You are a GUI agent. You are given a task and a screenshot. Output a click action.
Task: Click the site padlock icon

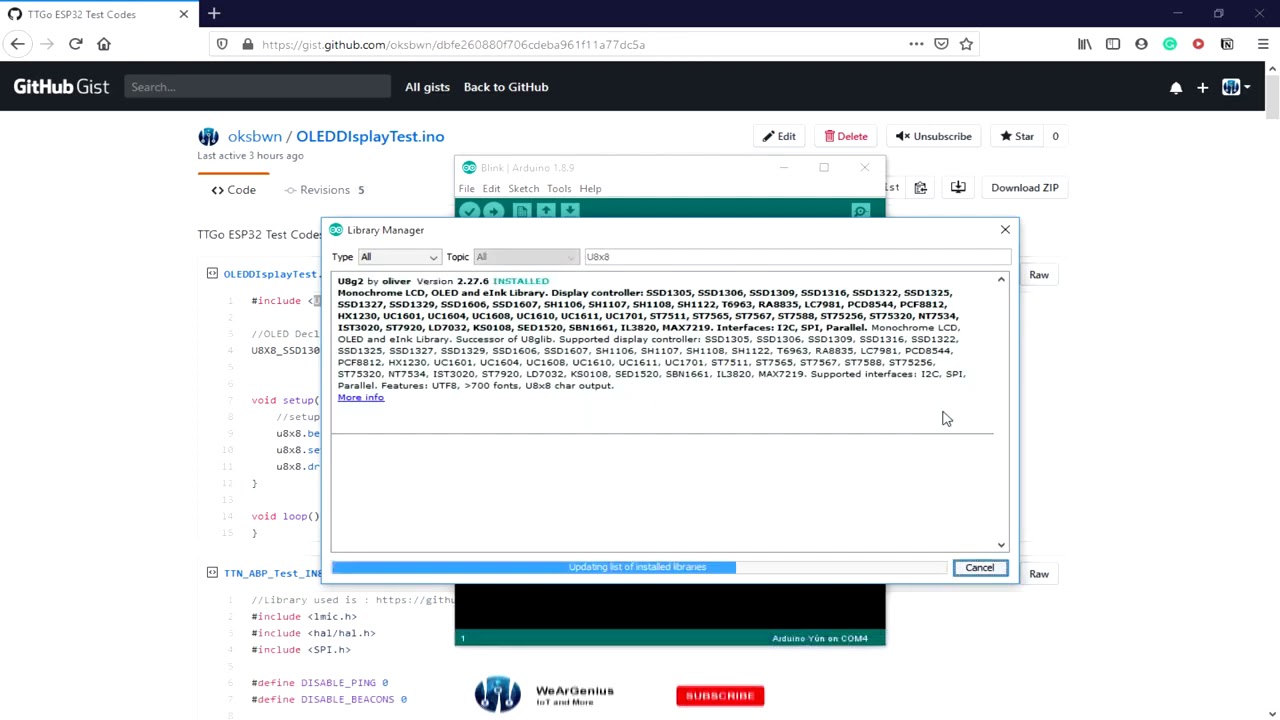point(247,44)
